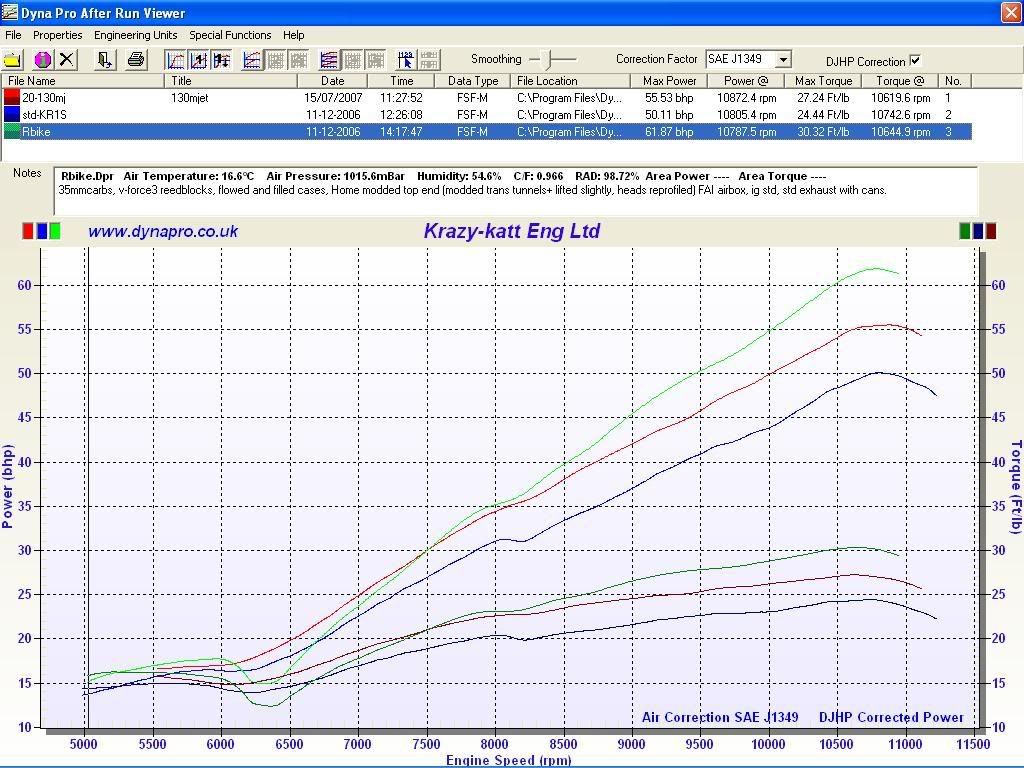Click the Max Power column header
Image resolution: width=1024 pixels, height=768 pixels.
[669, 81]
